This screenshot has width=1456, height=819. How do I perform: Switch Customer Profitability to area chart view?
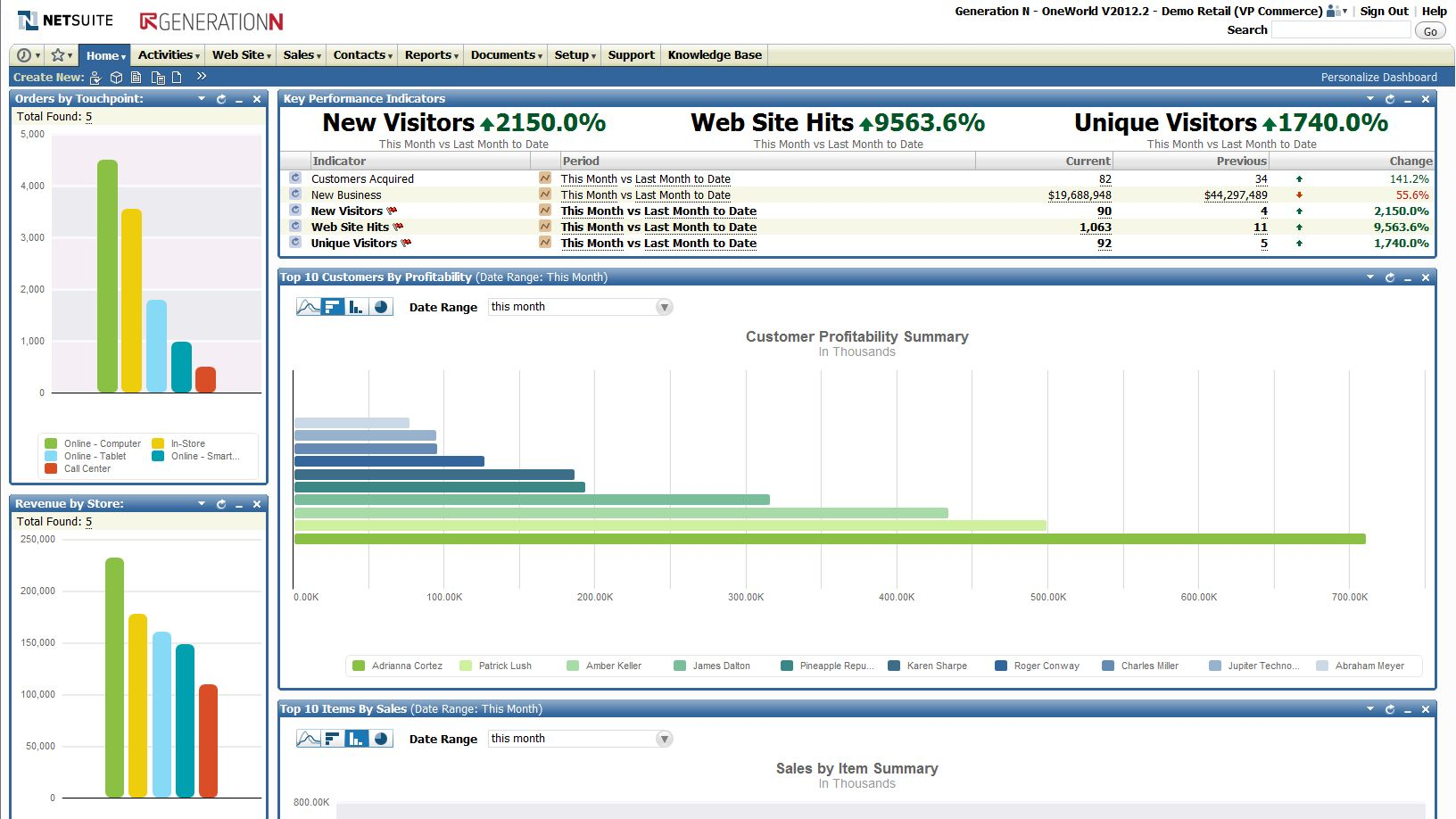(308, 306)
